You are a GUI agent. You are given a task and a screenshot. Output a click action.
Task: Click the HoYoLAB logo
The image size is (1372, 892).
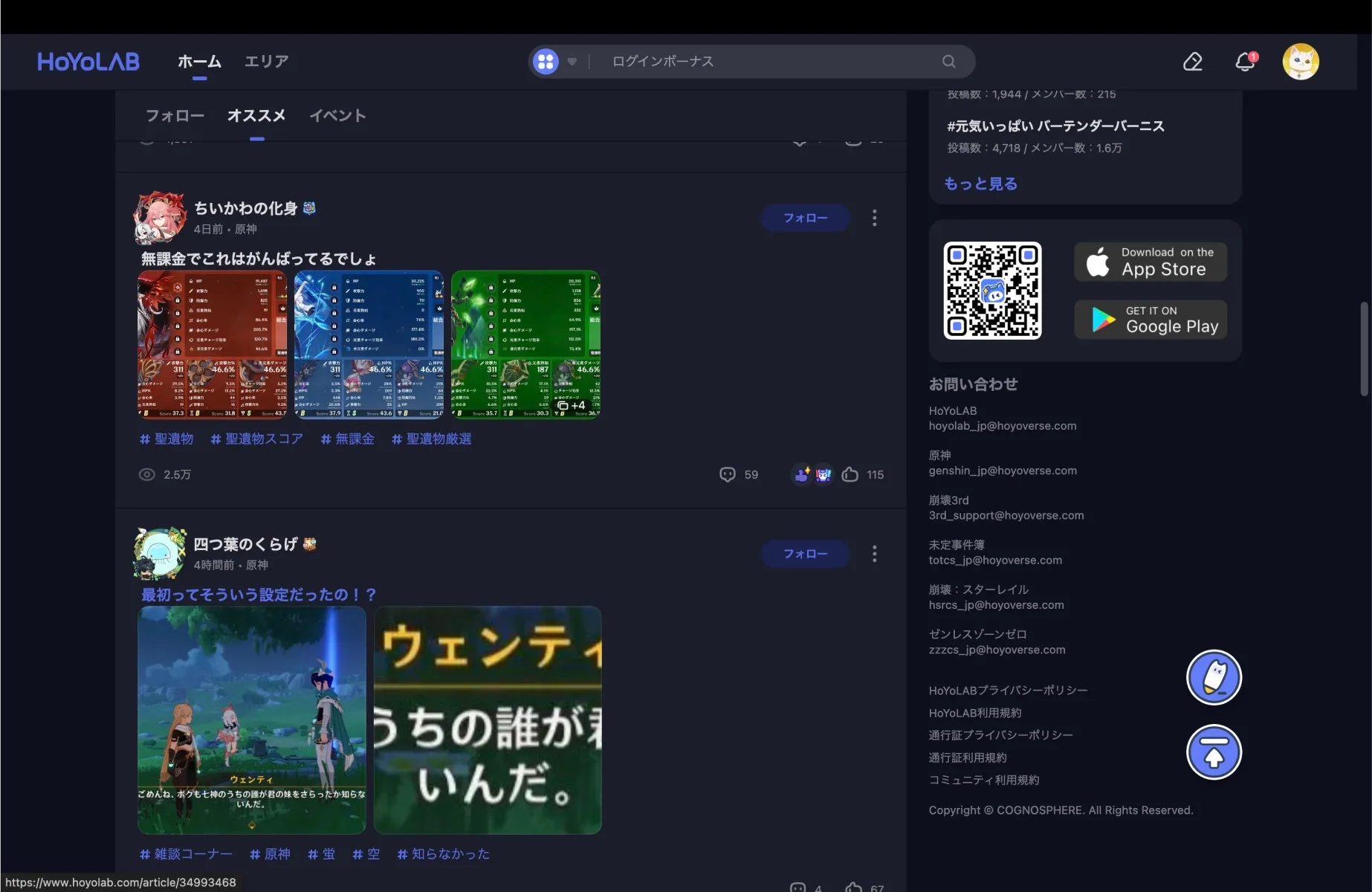click(87, 62)
